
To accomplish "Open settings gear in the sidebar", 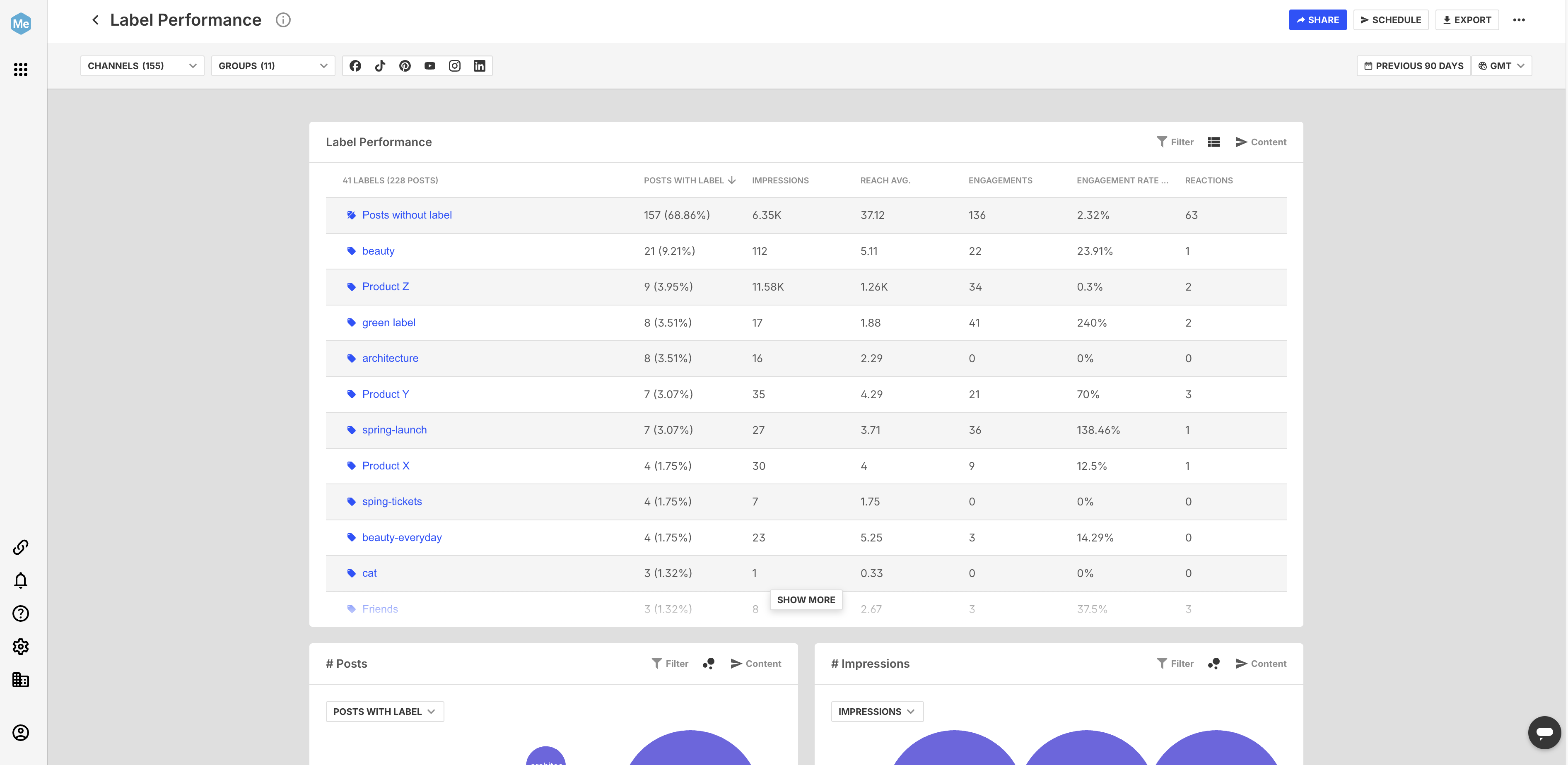I will tap(21, 646).
